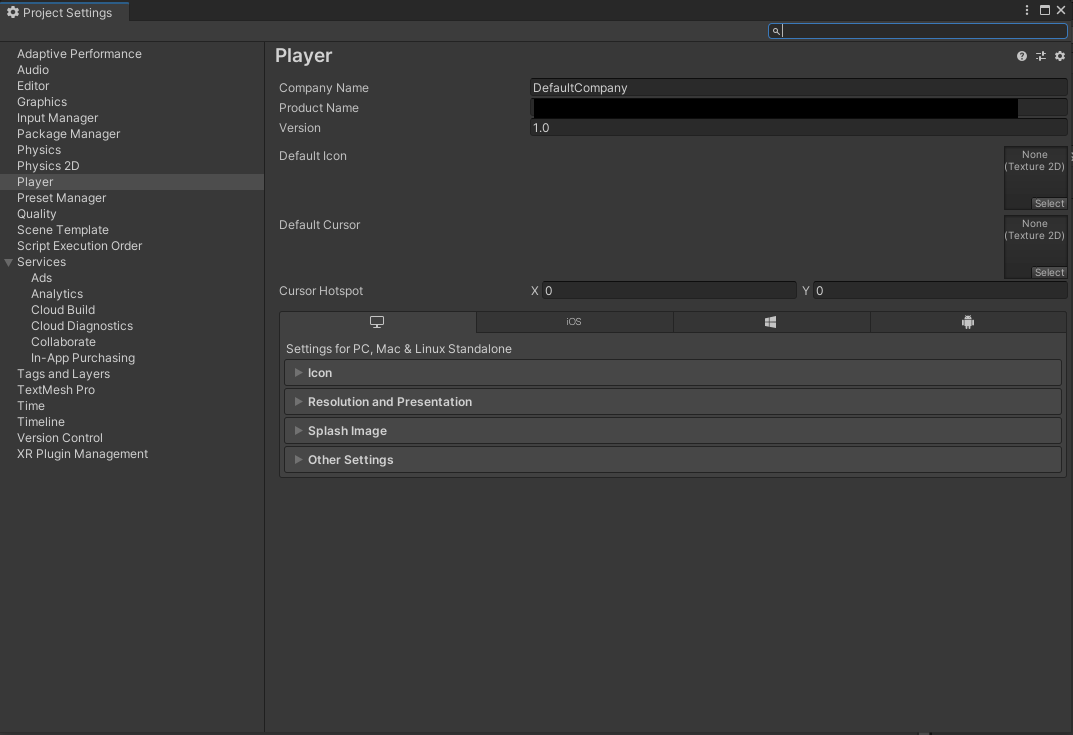Collapse the Services category in the sidebar
The height and width of the screenshot is (735, 1073).
[x=9, y=261]
